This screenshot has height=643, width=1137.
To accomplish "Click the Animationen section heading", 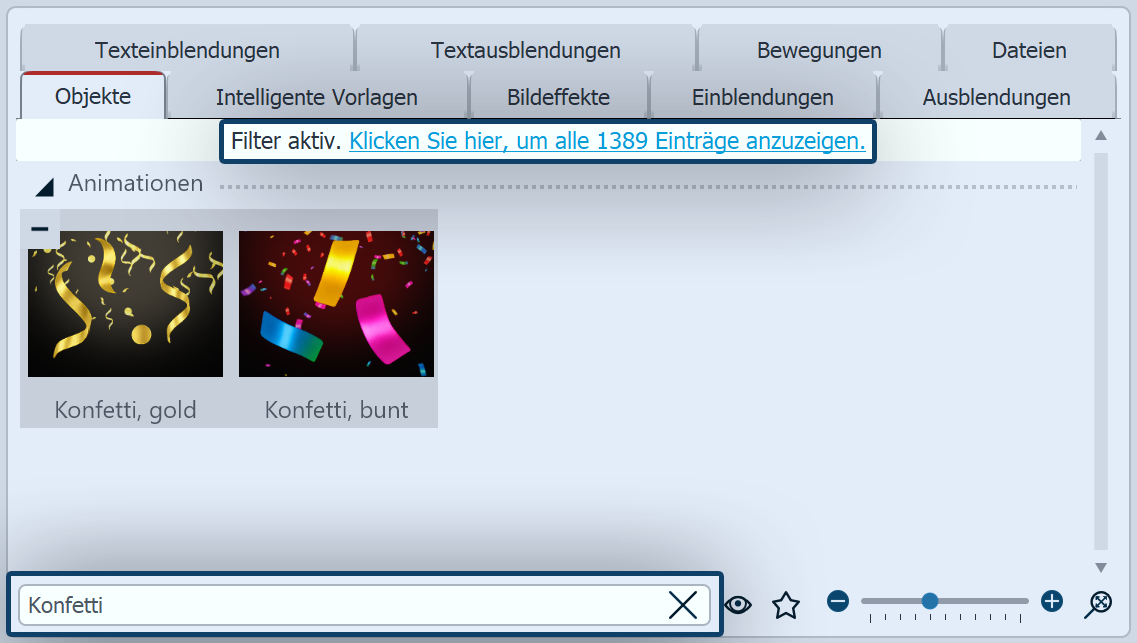I will (x=136, y=183).
